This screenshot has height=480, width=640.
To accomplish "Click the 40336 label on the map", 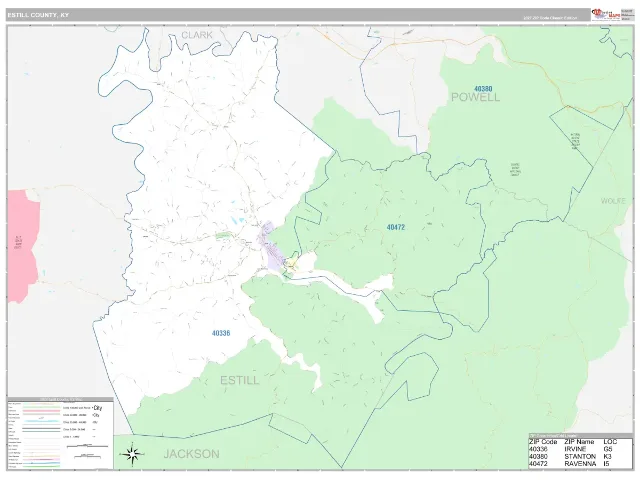I will (x=221, y=333).
